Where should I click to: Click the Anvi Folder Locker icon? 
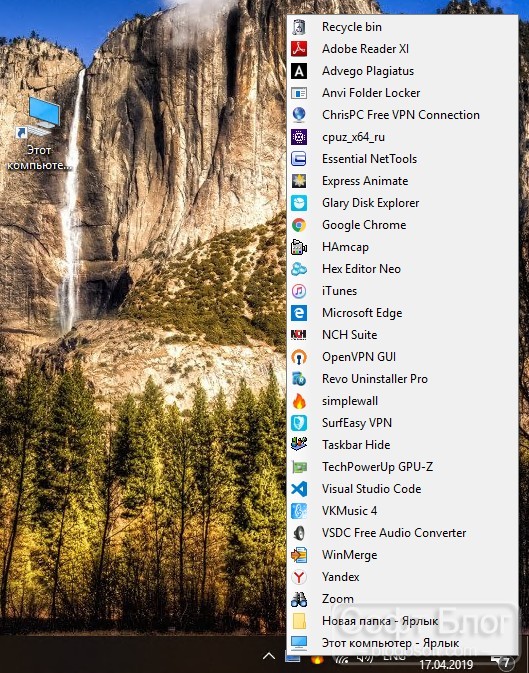[x=299, y=93]
